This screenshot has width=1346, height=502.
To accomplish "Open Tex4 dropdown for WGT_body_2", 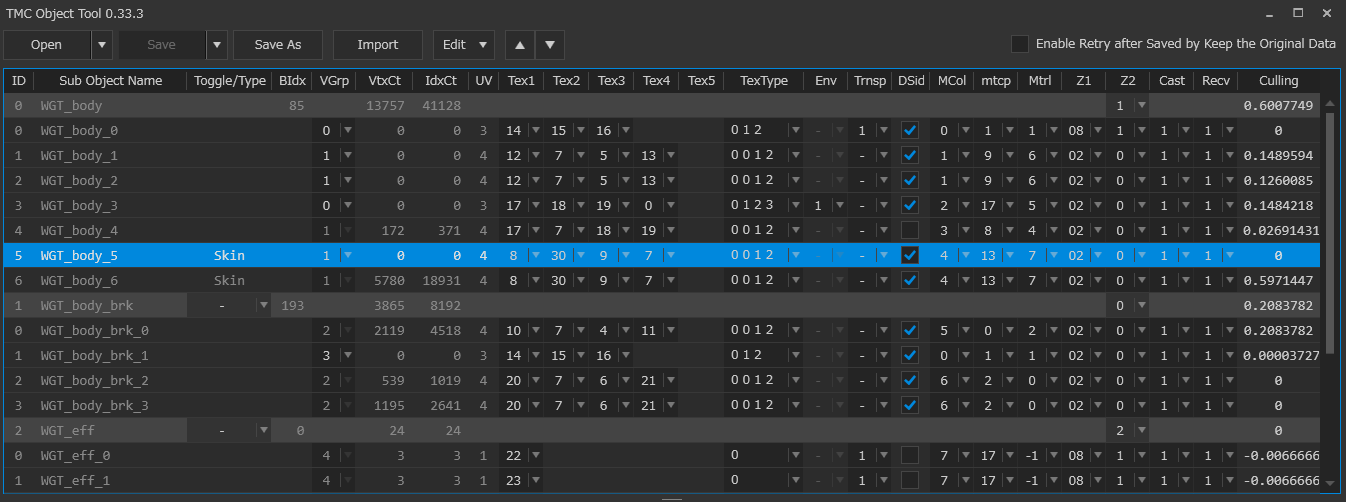I will [670, 180].
